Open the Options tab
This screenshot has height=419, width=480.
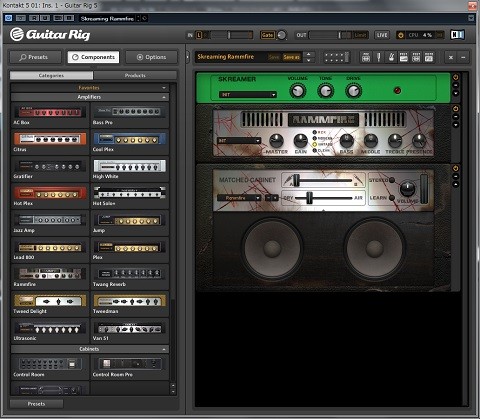pos(151,57)
